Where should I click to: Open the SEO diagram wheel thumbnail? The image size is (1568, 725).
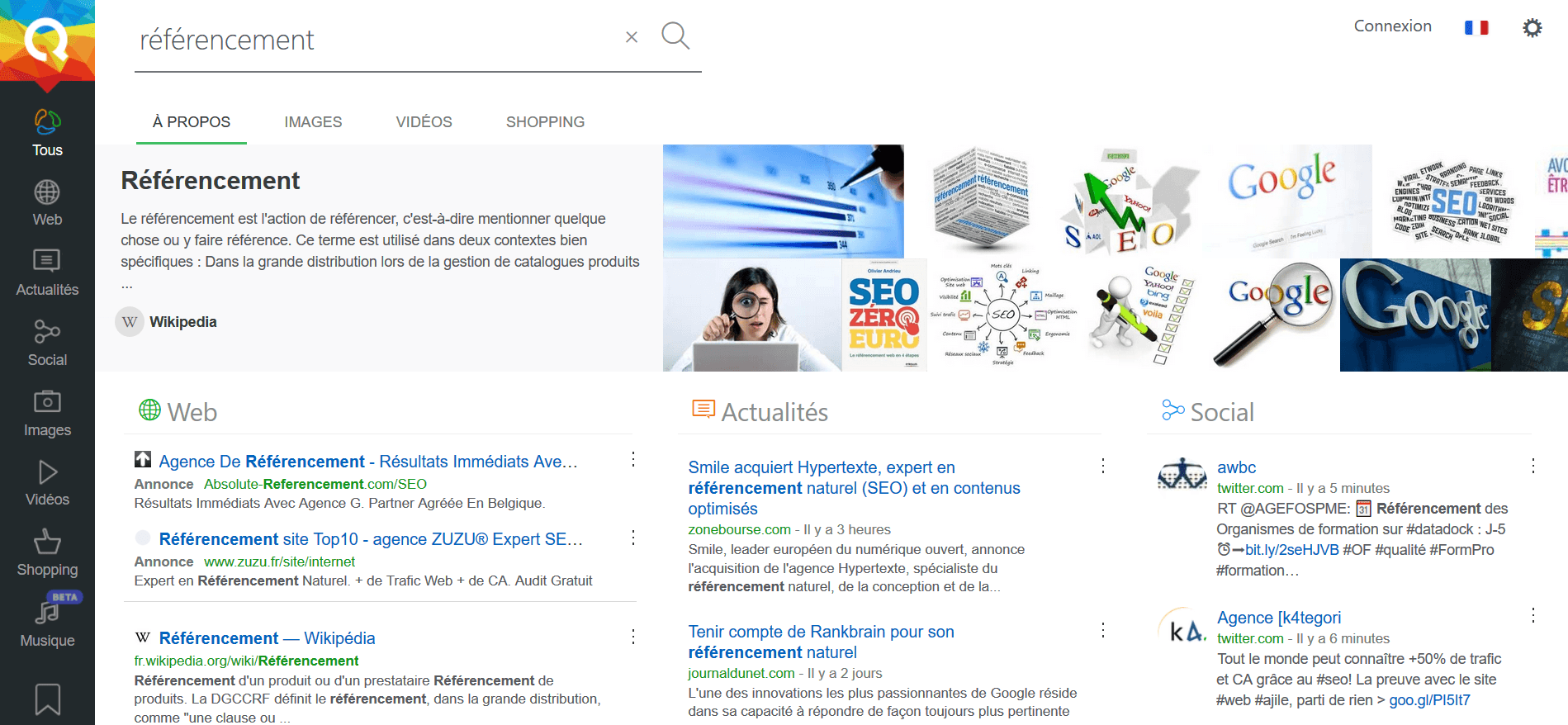[1002, 315]
